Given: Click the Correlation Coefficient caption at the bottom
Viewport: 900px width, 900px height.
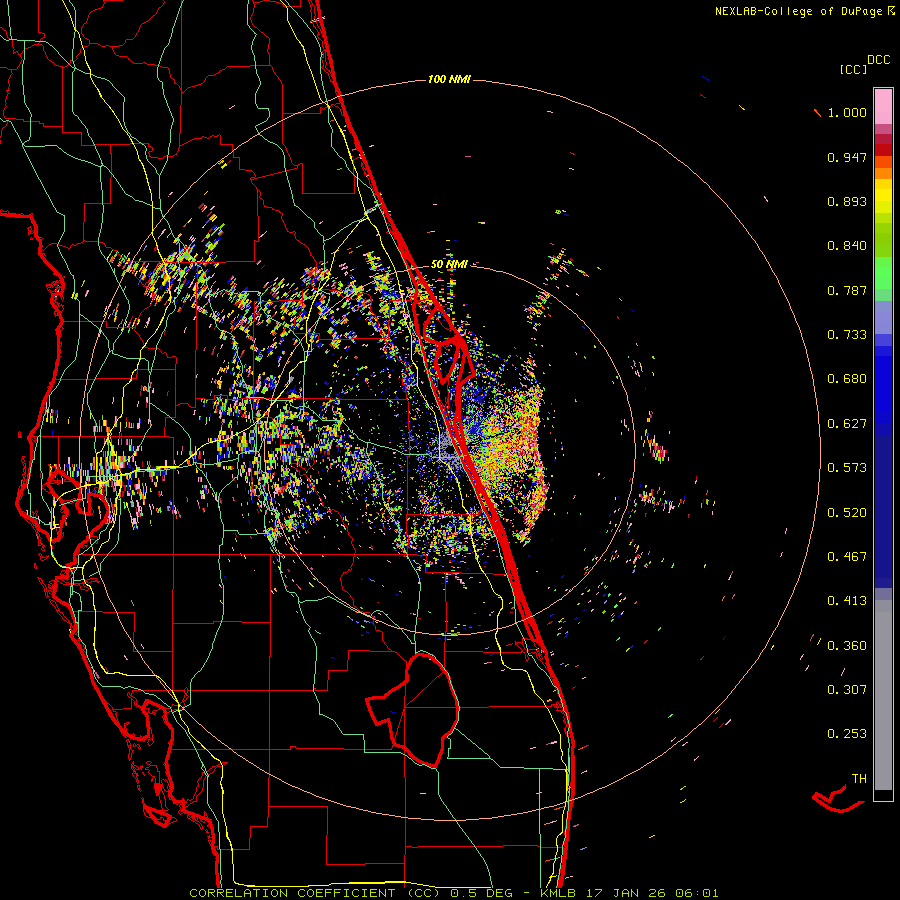Looking at the screenshot, I should pos(453,893).
